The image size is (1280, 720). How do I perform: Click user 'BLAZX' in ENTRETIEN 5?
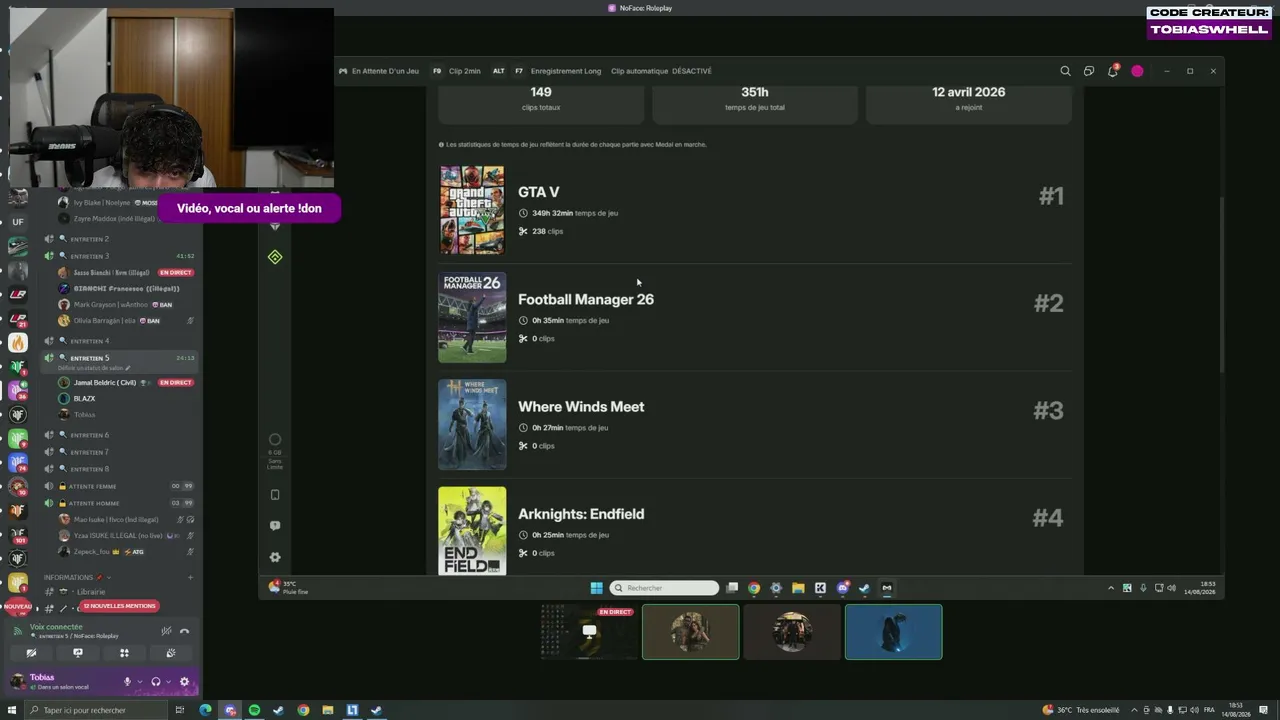[84, 398]
